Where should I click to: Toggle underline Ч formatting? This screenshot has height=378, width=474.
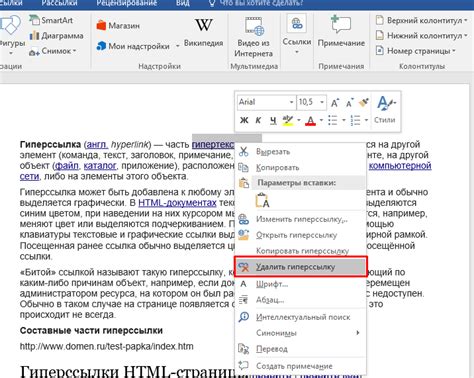point(273,120)
